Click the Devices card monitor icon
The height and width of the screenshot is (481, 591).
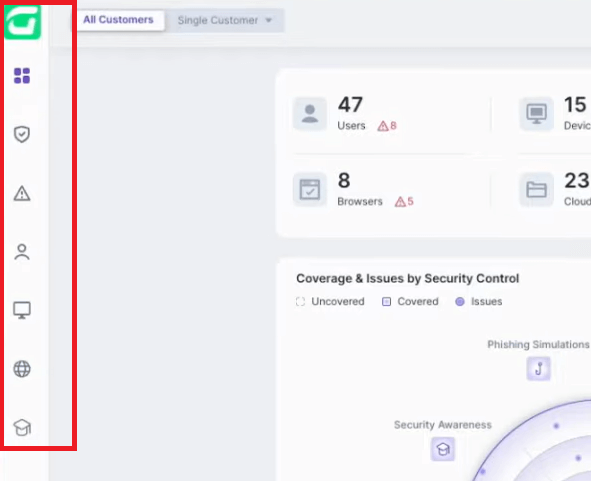pos(536,114)
